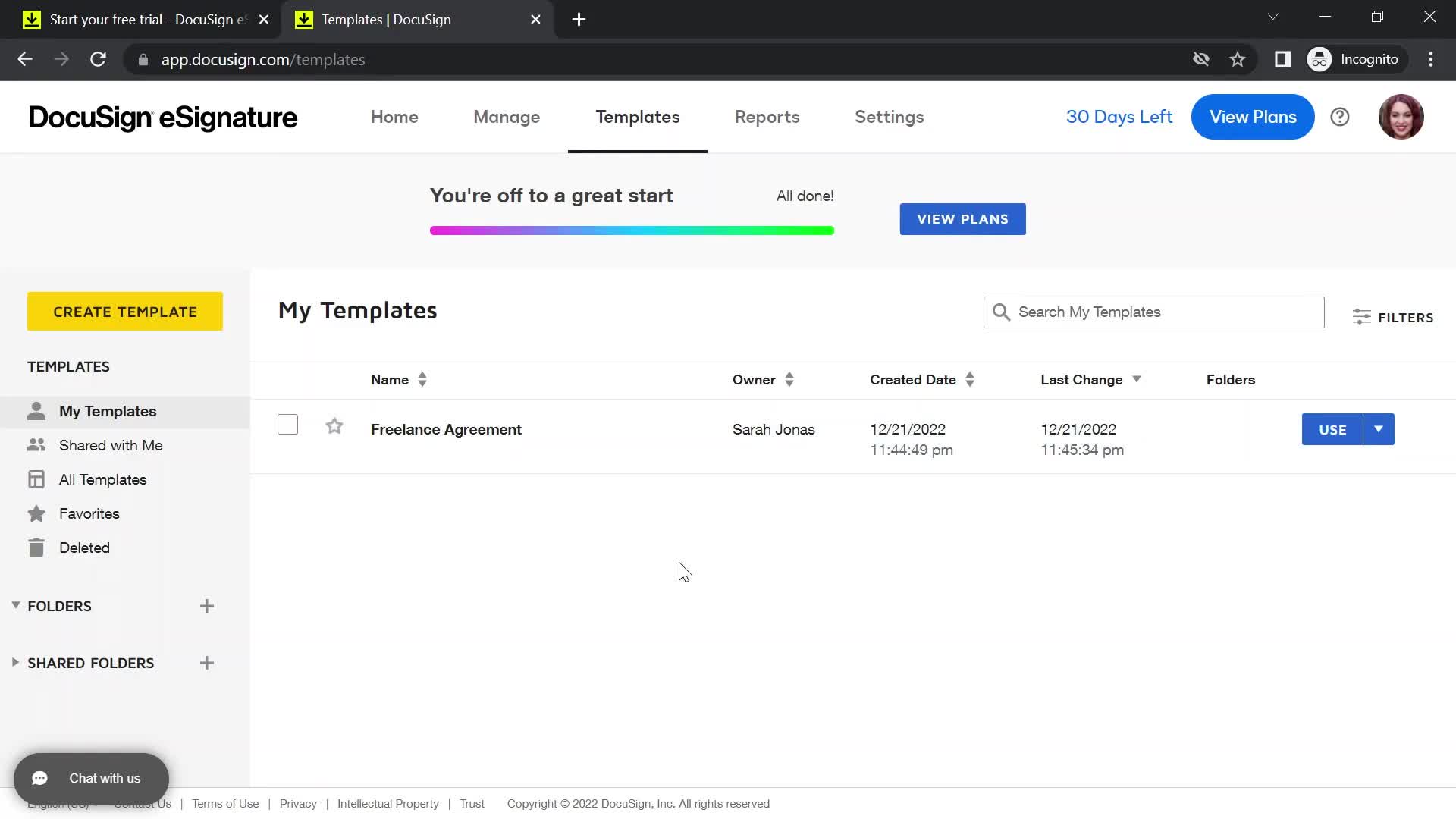The width and height of the screenshot is (1456, 819).
Task: Click the All Templates sidebar icon
Action: point(36,479)
